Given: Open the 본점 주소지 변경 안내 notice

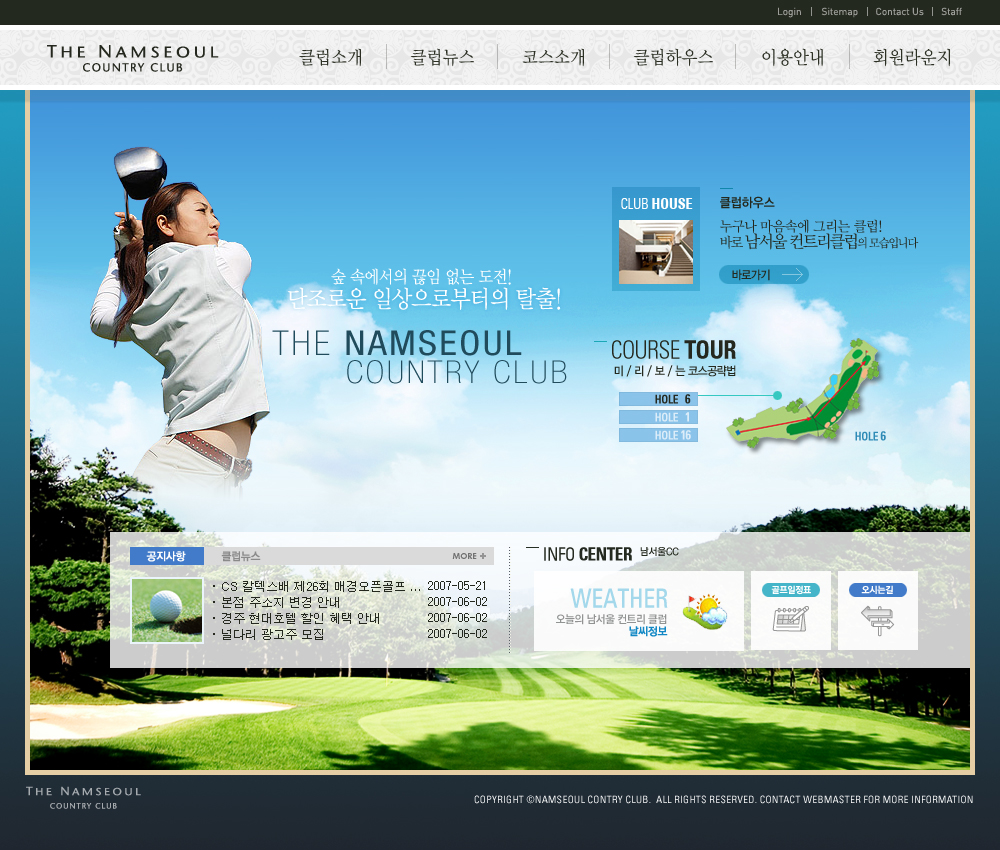Looking at the screenshot, I should click(x=280, y=602).
